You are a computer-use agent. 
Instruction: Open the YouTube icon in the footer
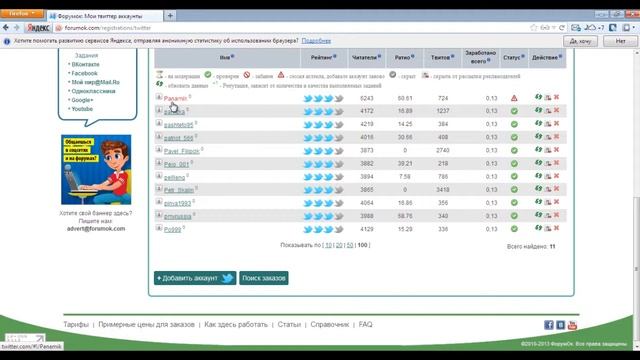click(x=572, y=325)
